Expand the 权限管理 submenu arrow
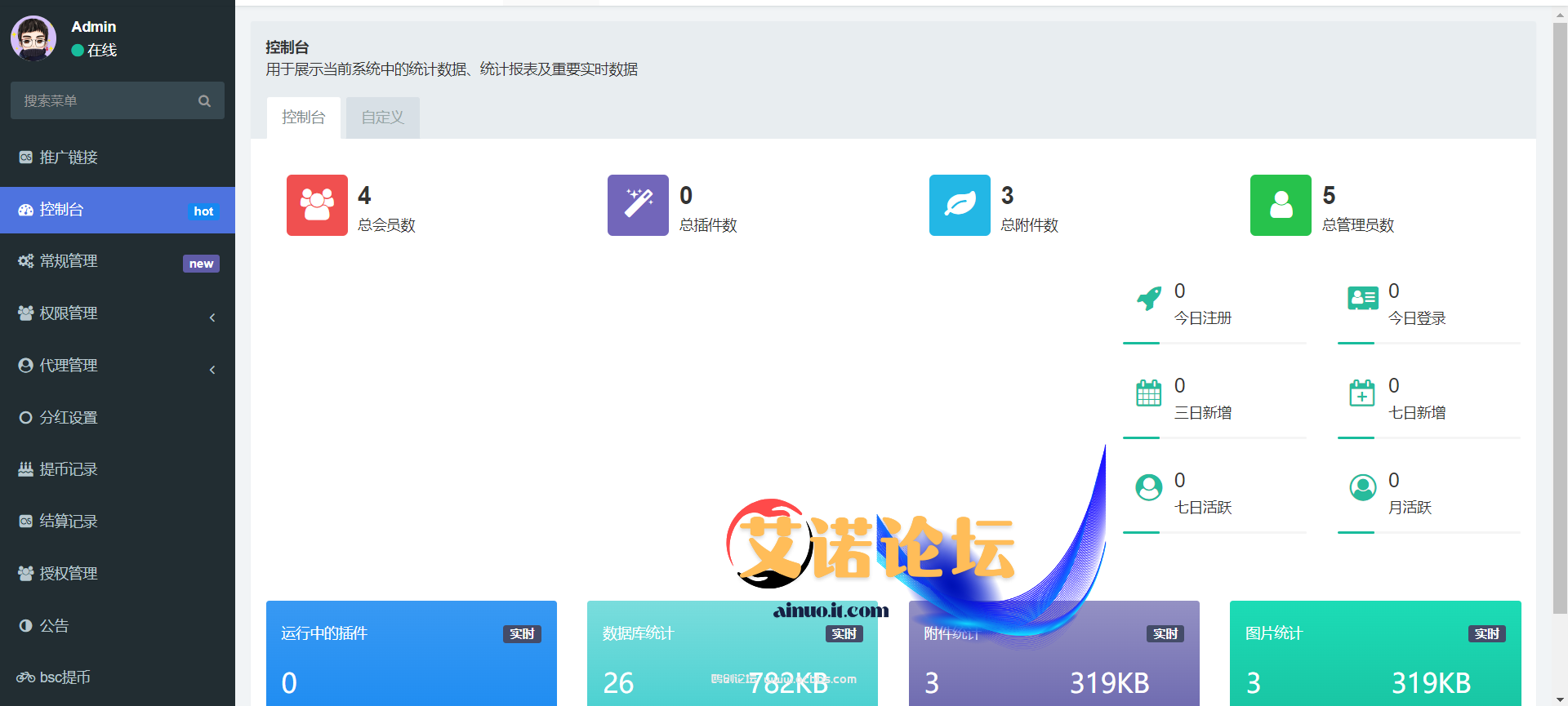Viewport: 1568px width, 706px height. tap(212, 317)
